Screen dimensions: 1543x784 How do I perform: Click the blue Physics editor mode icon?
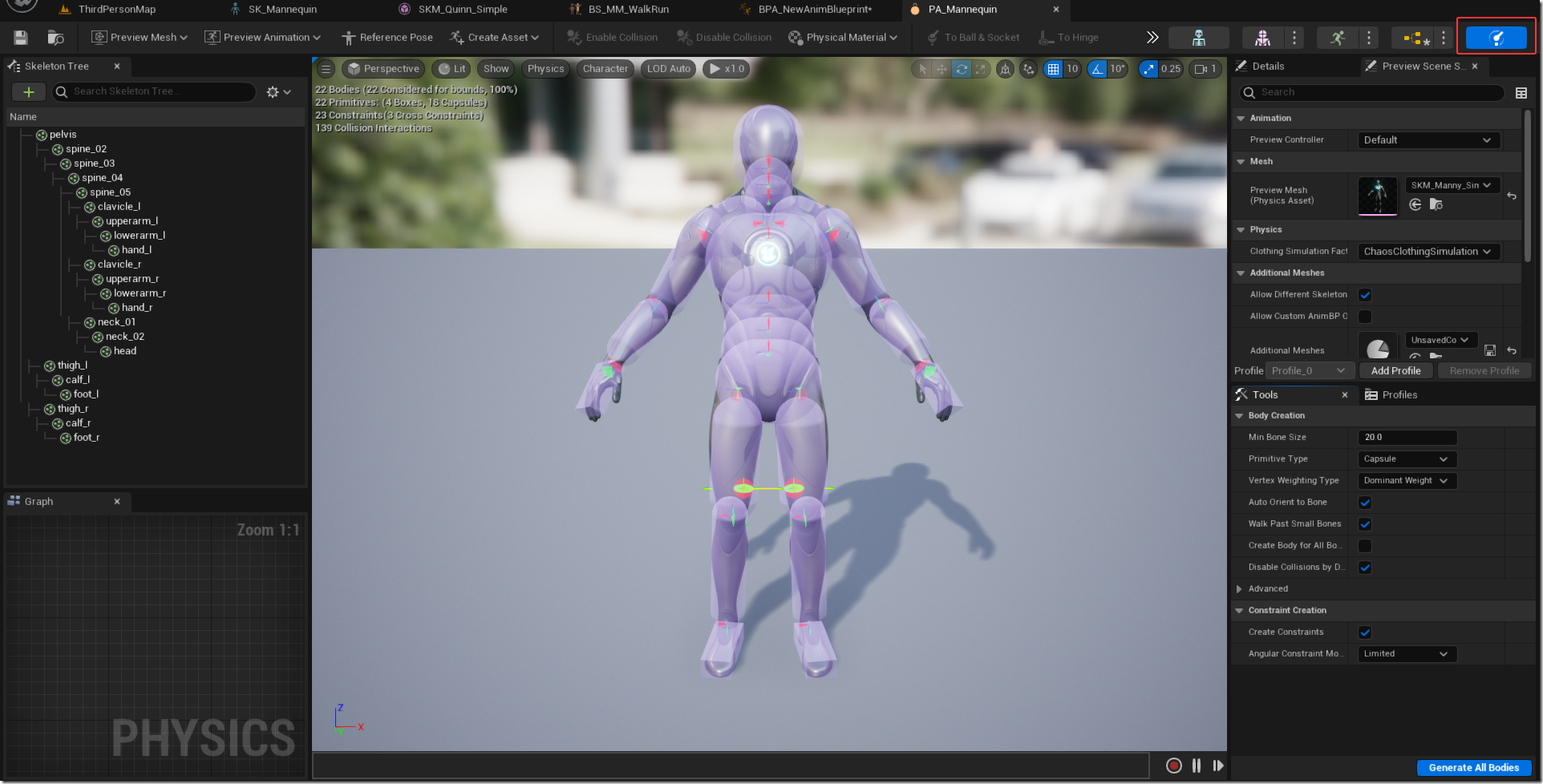point(1496,38)
